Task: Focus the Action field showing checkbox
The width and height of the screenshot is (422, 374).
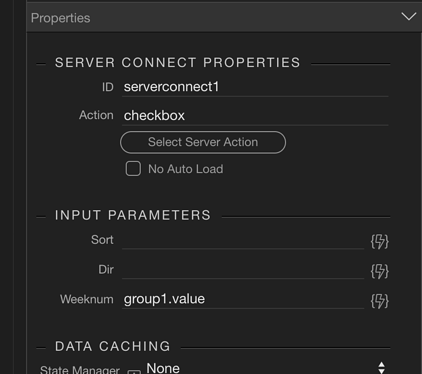Action: pos(255,116)
